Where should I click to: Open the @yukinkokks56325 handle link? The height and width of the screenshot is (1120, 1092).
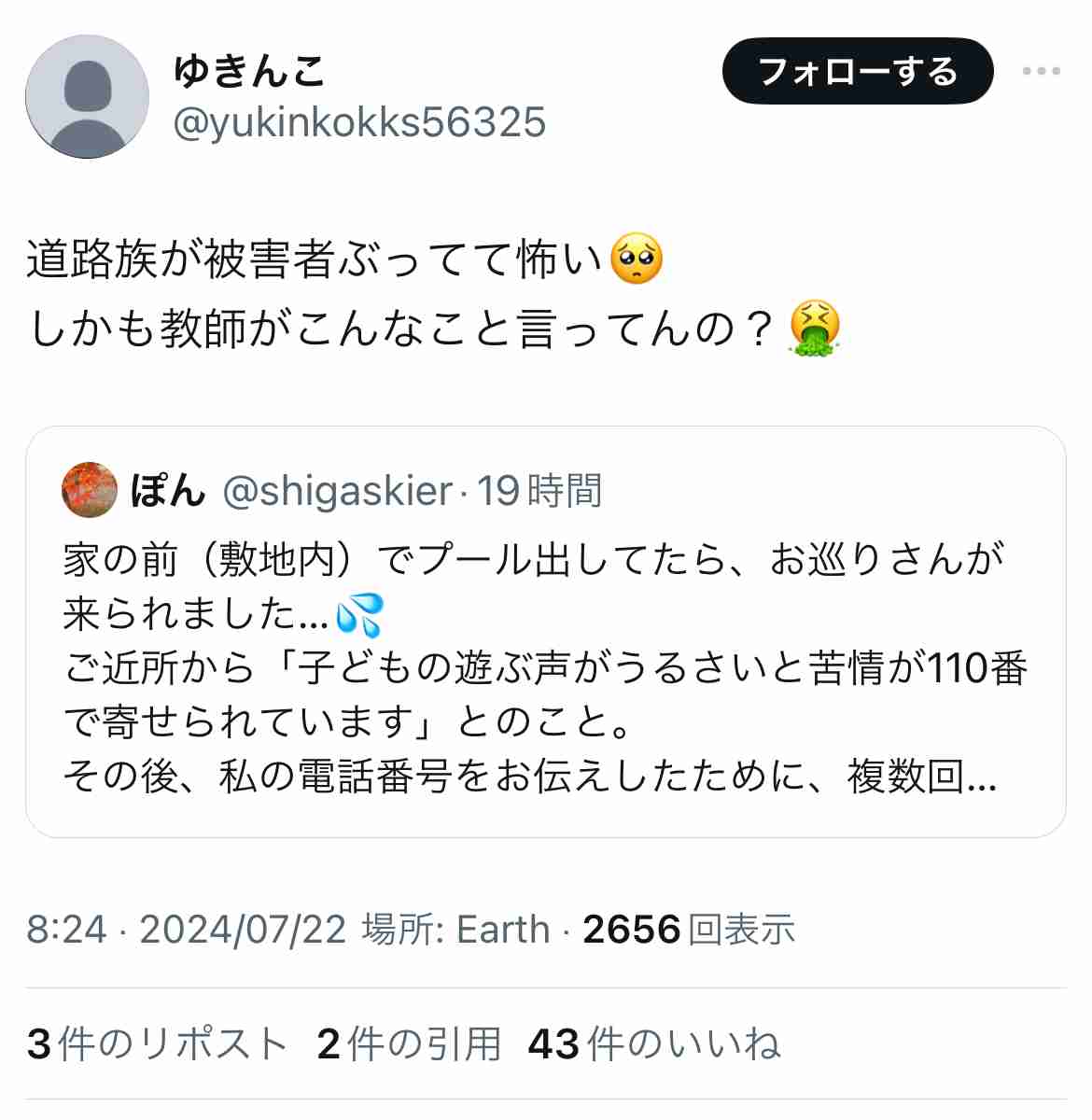pyautogui.click(x=359, y=122)
